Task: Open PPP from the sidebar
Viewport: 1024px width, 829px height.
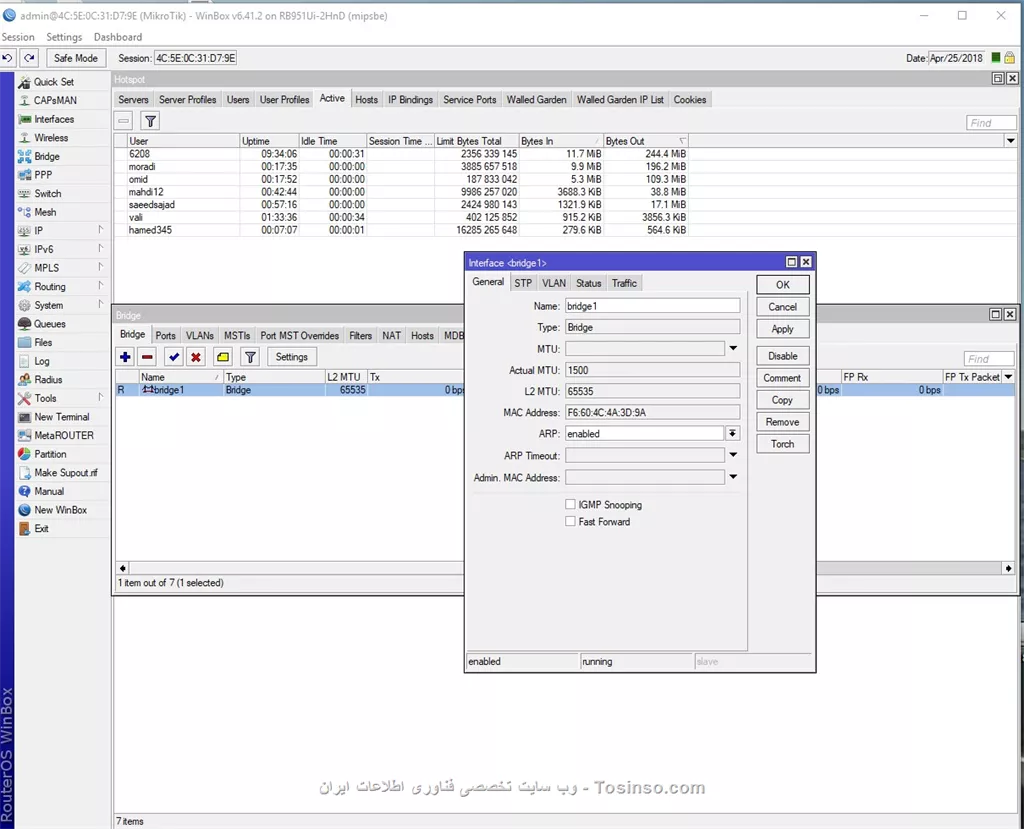Action: point(43,175)
